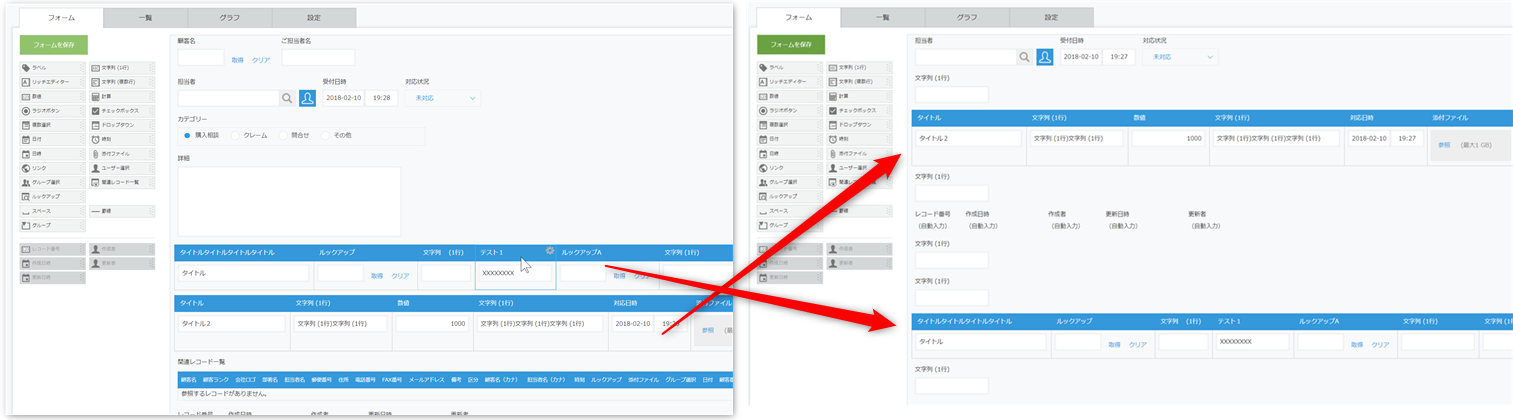
Task: Pick 罫線 item in left panel palette
Action: tap(122, 211)
